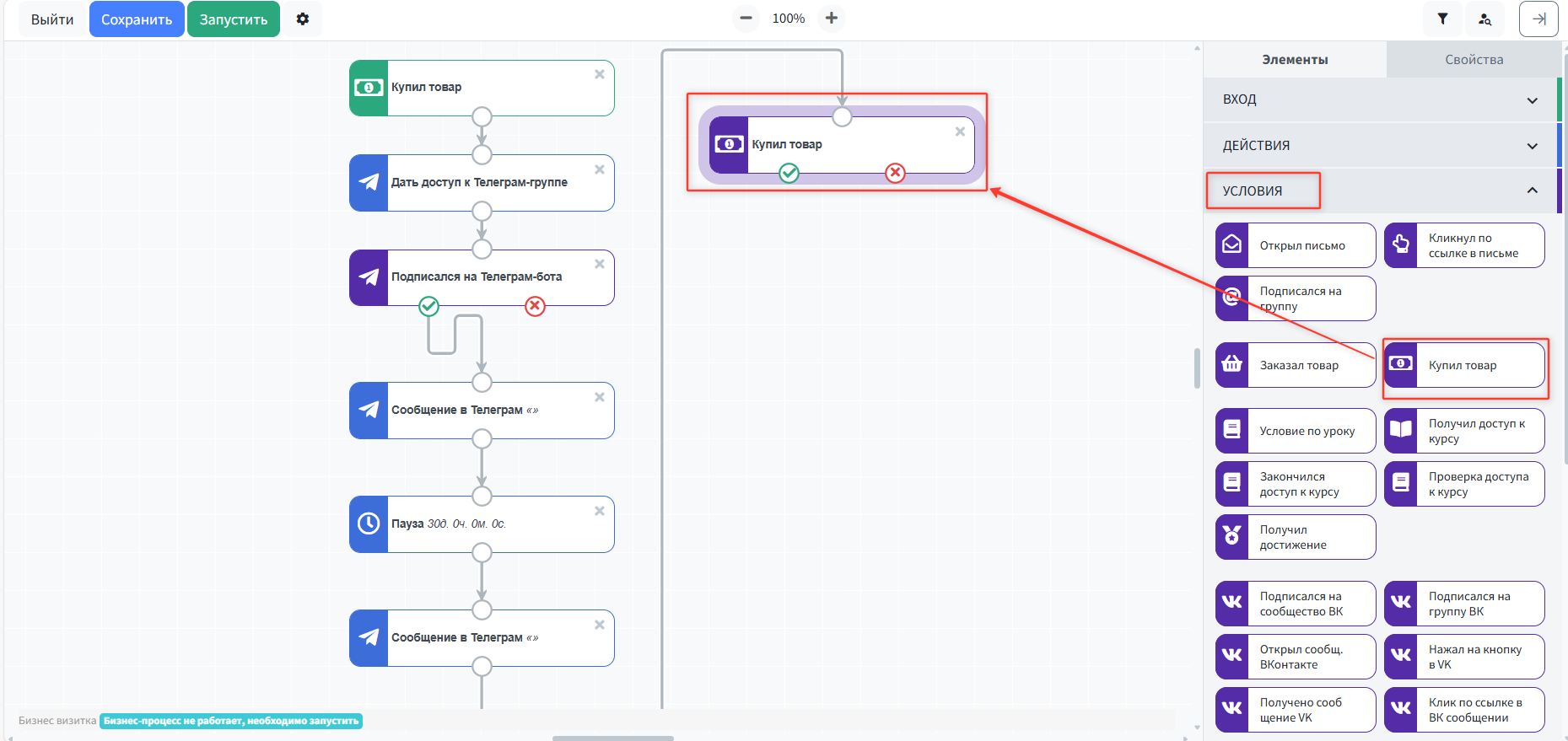This screenshot has width=1568, height=741.
Task: Collapse the right sidebar panel arrow icon
Action: (x=1538, y=19)
